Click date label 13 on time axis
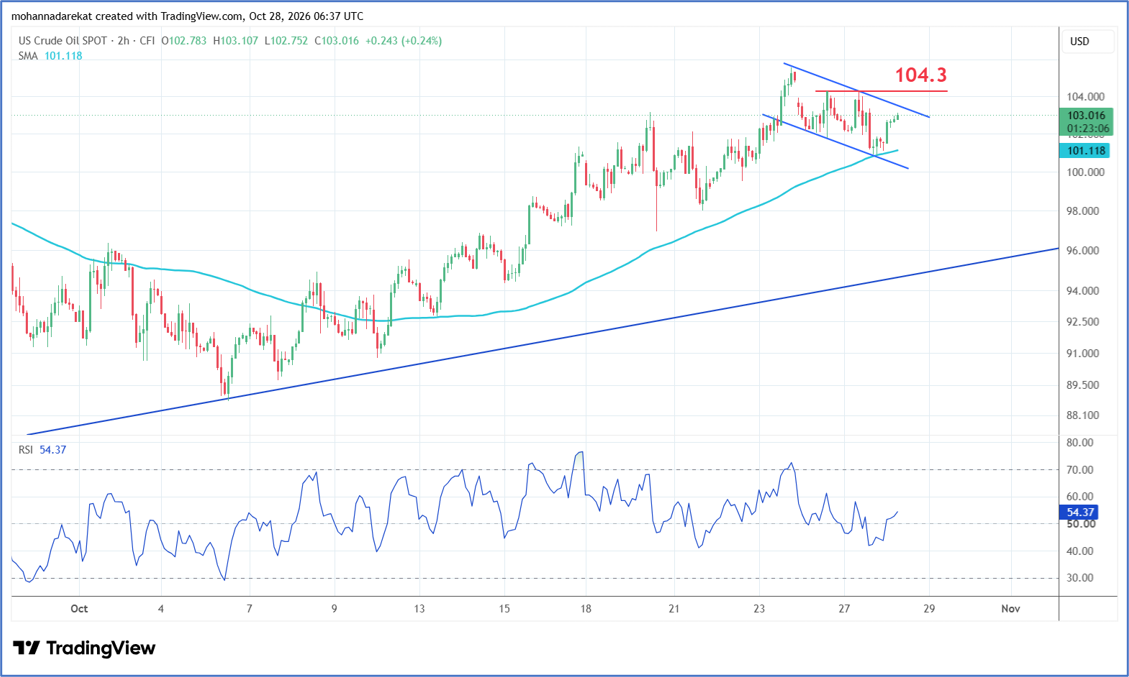The height and width of the screenshot is (677, 1129). [419, 609]
